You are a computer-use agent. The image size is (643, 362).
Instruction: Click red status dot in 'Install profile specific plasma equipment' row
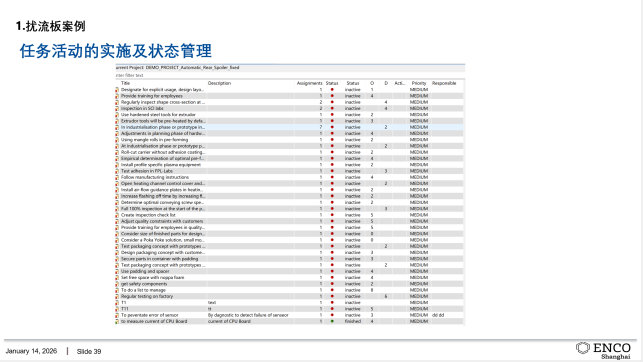332,165
